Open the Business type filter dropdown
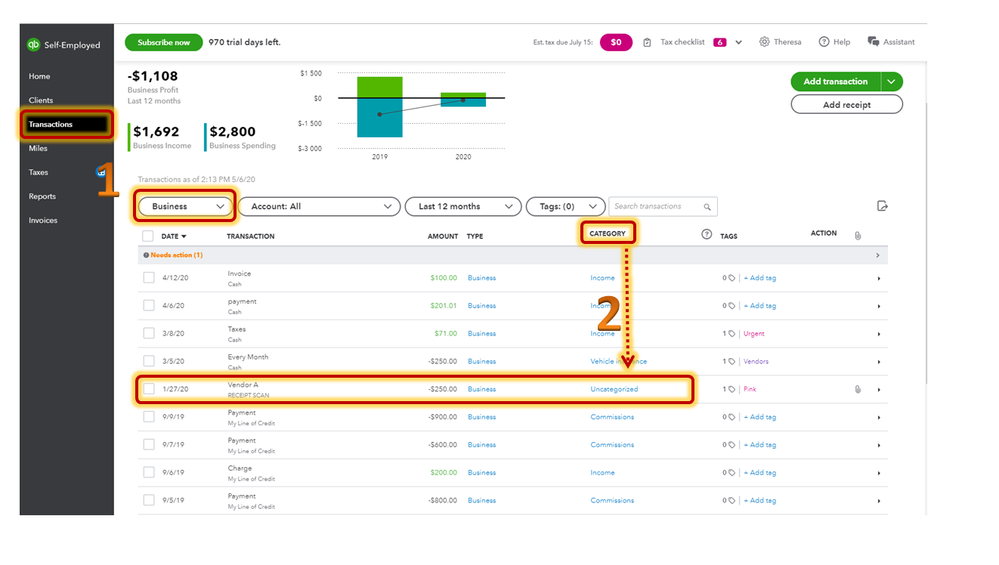The image size is (999, 565). tap(185, 206)
